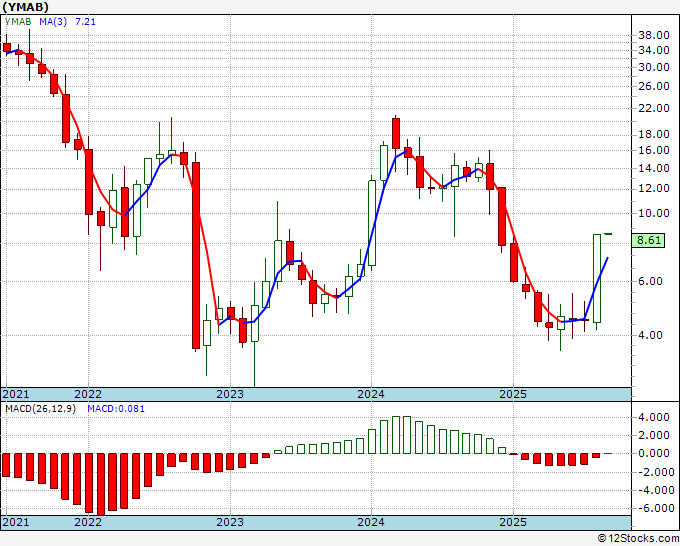Click the 10.00 price axis label

[x=654, y=213]
